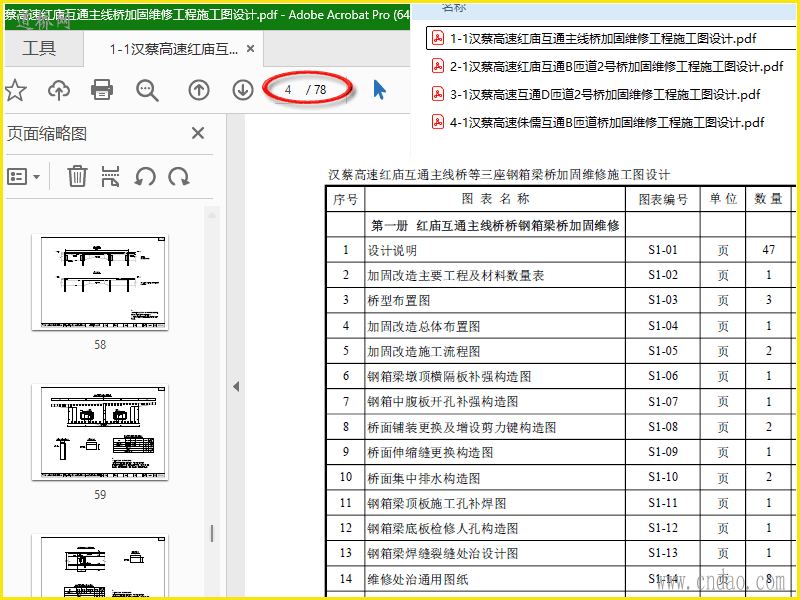Click table row 桥面伸缩缝更换构造图
The width and height of the screenshot is (800, 600).
pos(560,452)
